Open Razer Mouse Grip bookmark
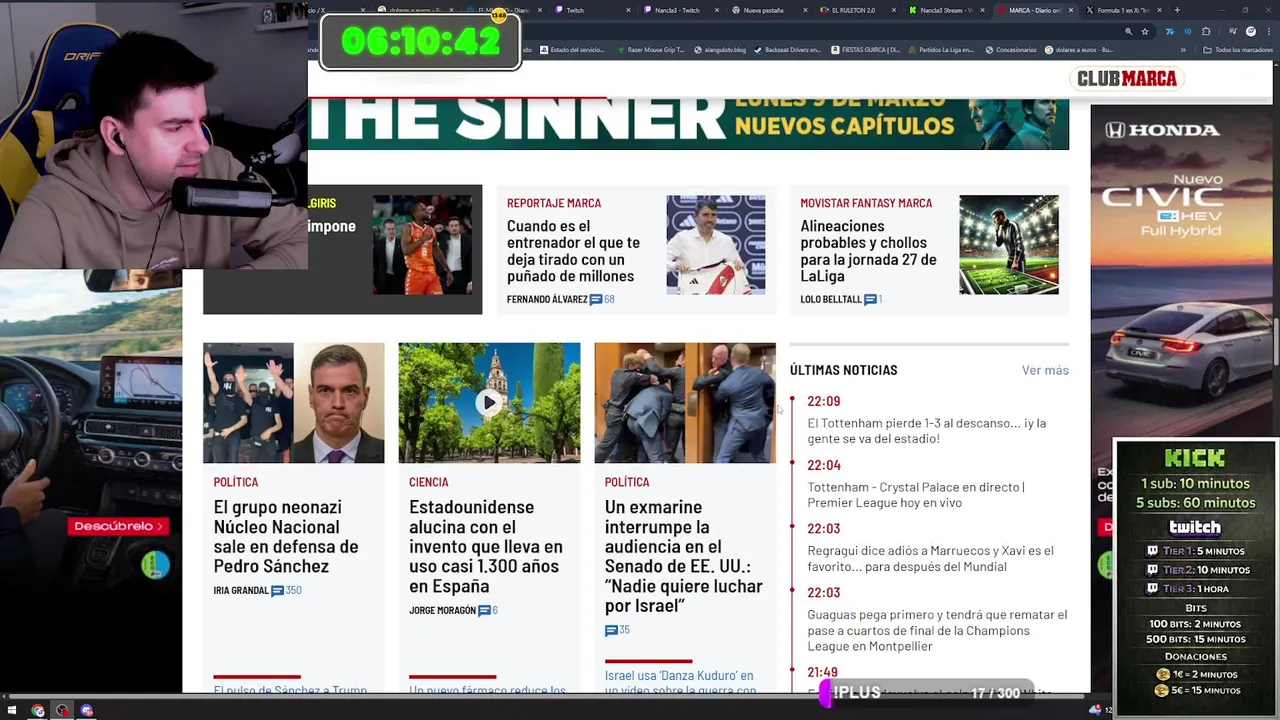The width and height of the screenshot is (1280, 720). tap(650, 50)
